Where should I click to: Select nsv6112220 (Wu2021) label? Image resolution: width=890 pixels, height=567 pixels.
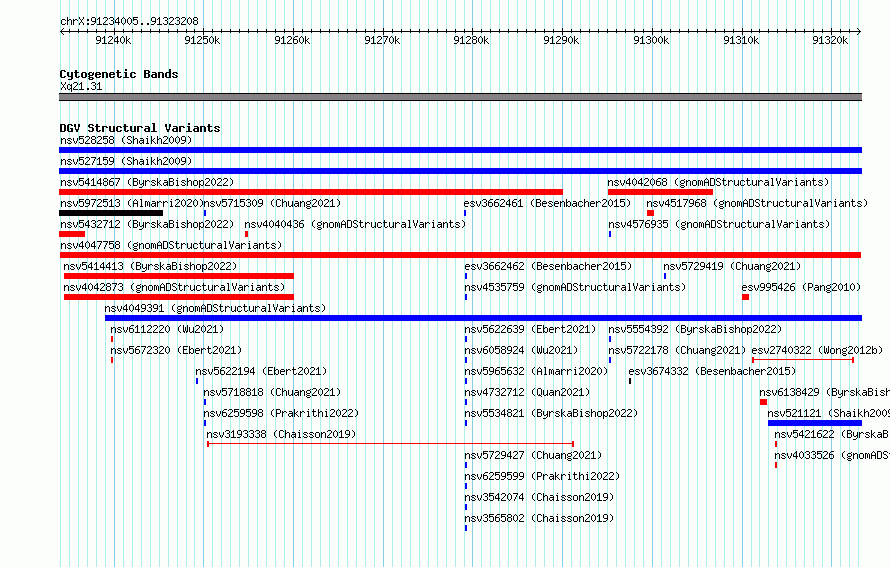tap(167, 329)
